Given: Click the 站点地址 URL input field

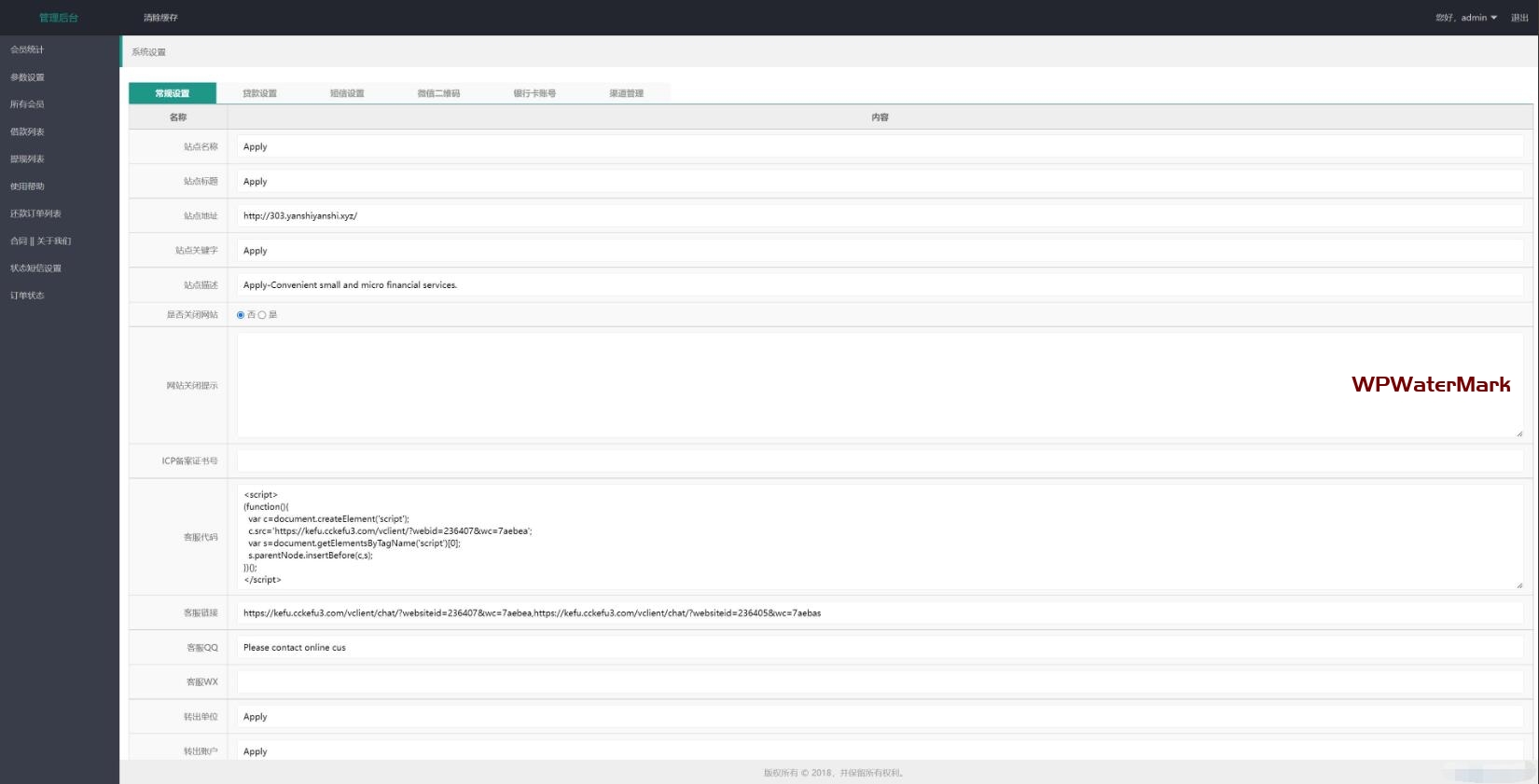Looking at the screenshot, I should [880, 216].
